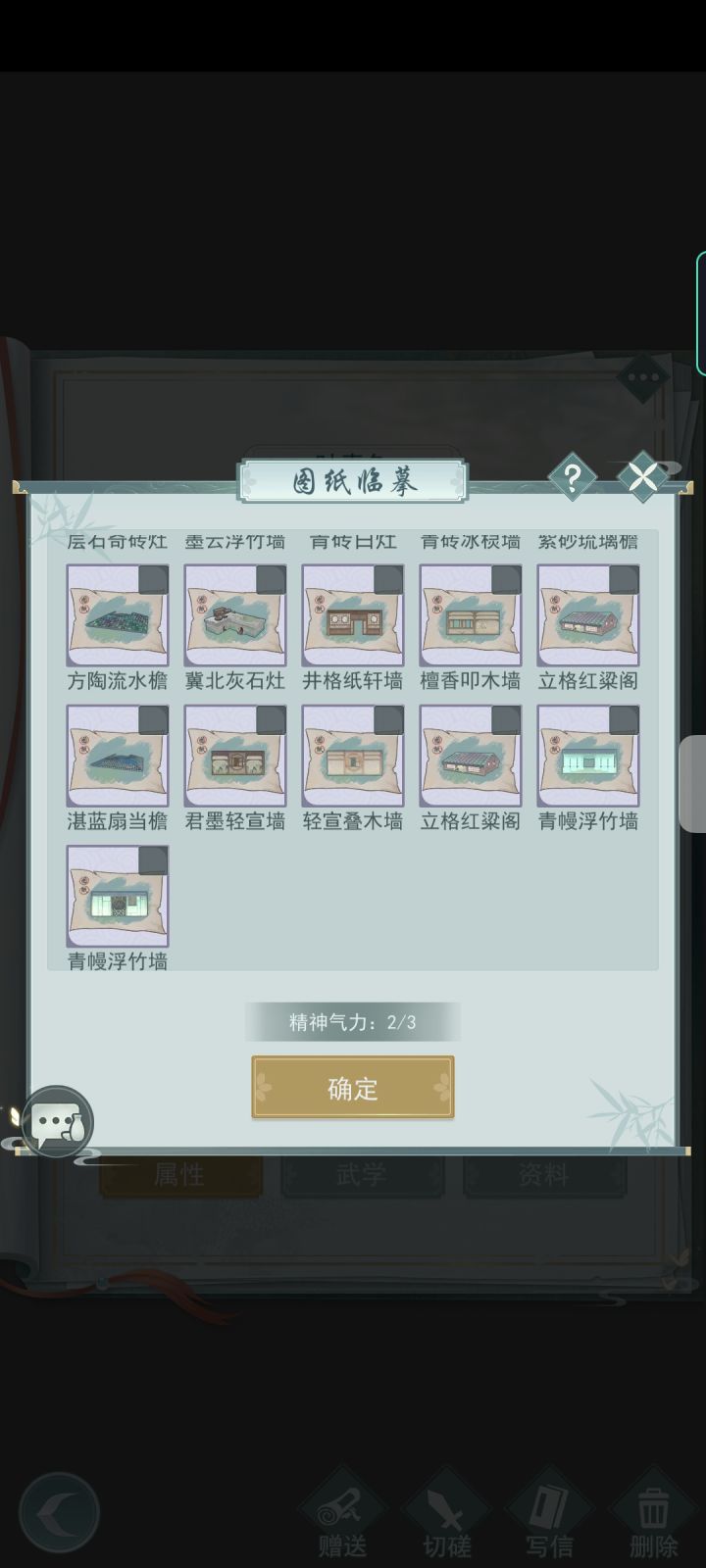The height and width of the screenshot is (1568, 706).
Task: Select the 井格纸轩墙 blueprint thumbnail
Action: [353, 615]
